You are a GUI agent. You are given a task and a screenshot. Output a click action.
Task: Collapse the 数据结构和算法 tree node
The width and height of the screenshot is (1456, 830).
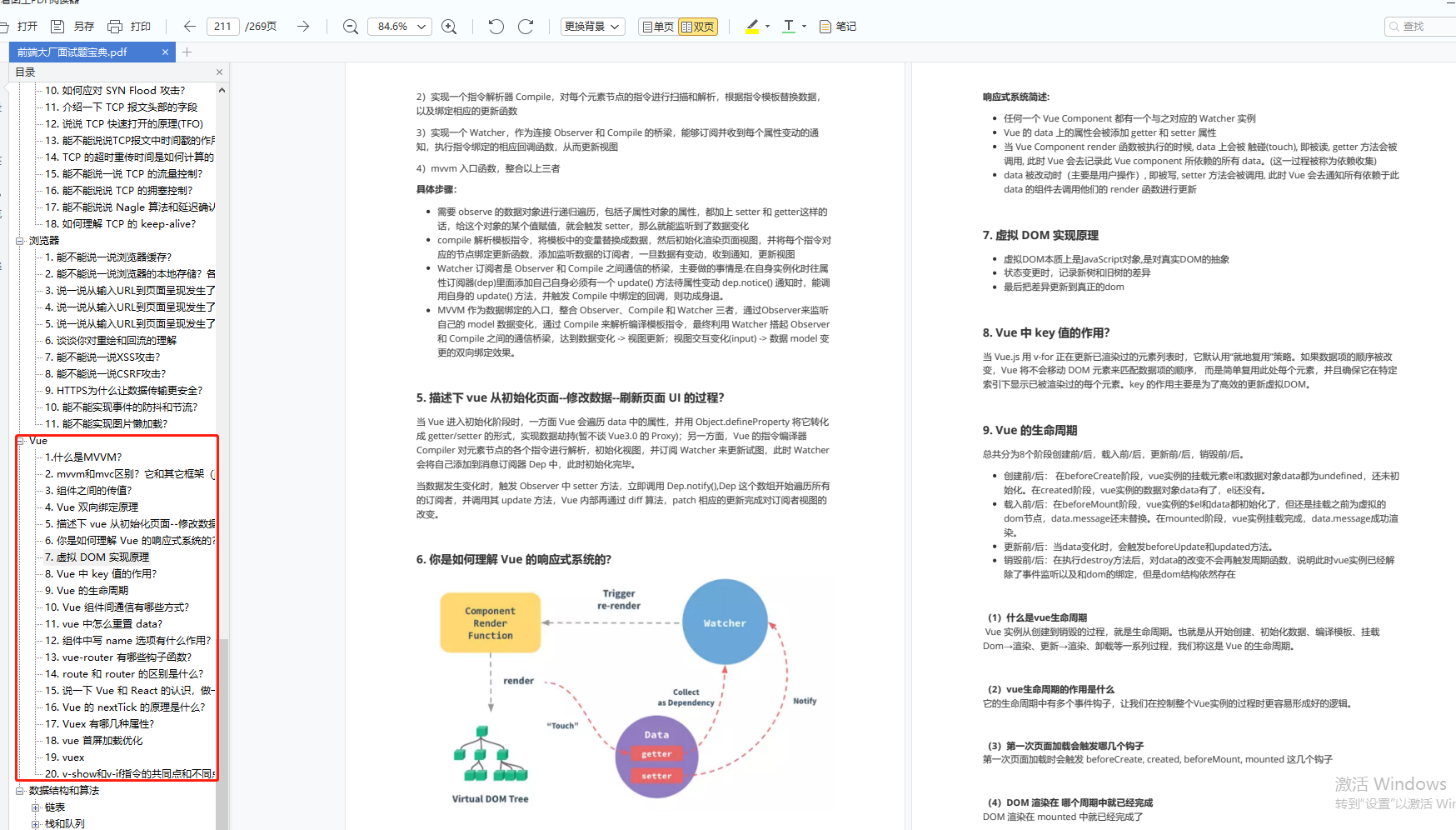point(20,791)
